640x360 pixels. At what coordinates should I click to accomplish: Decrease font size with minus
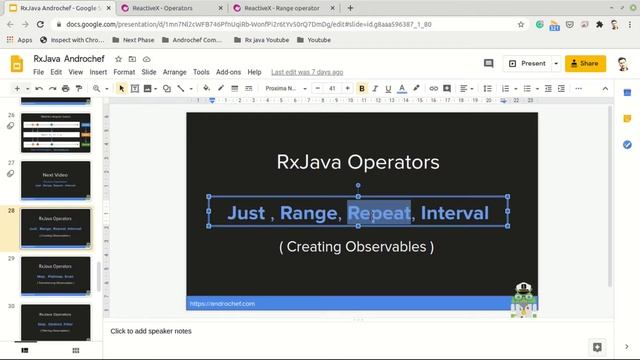[x=317, y=89]
